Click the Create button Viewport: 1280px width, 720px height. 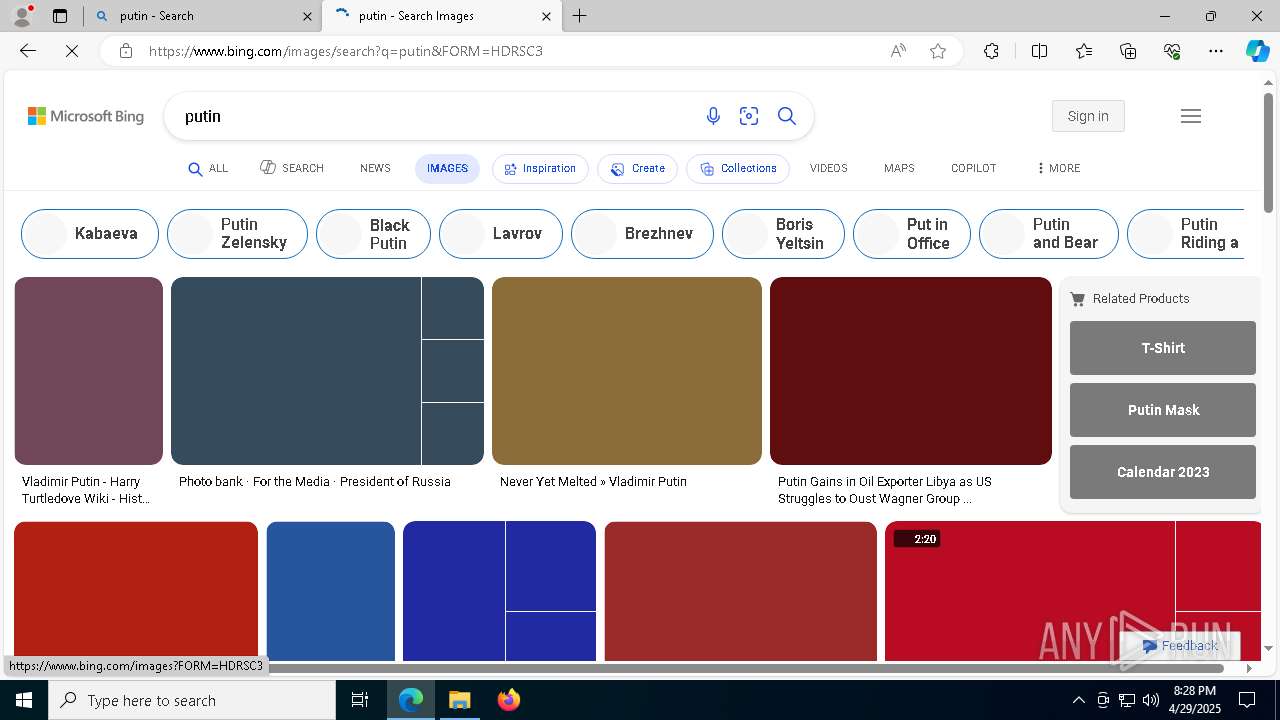(x=638, y=168)
